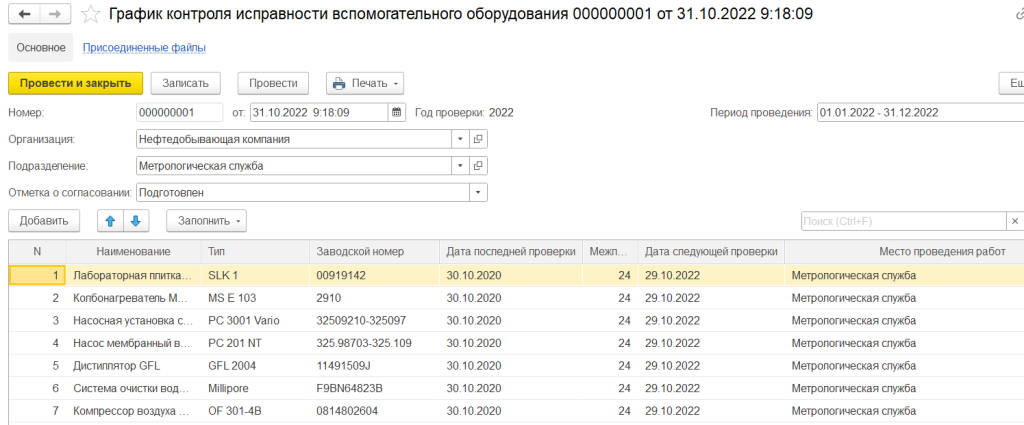Open the Подразделение record with open icon
This screenshot has width=1024, height=425.
point(478,166)
